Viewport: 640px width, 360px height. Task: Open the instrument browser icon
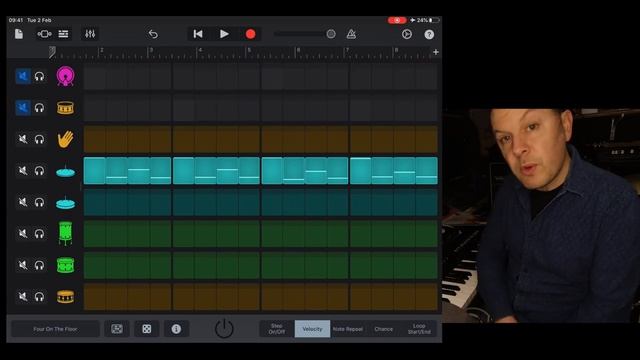(x=44, y=34)
